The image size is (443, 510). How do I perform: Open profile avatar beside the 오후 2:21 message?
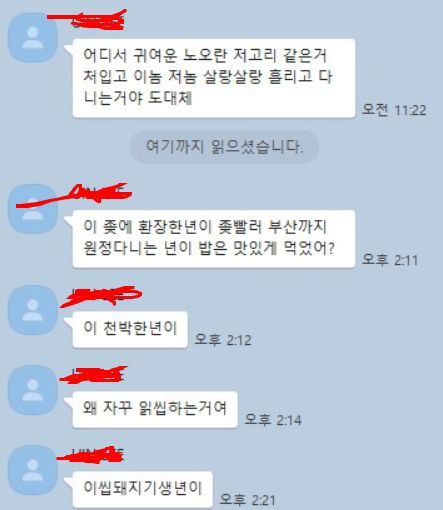coord(33,470)
